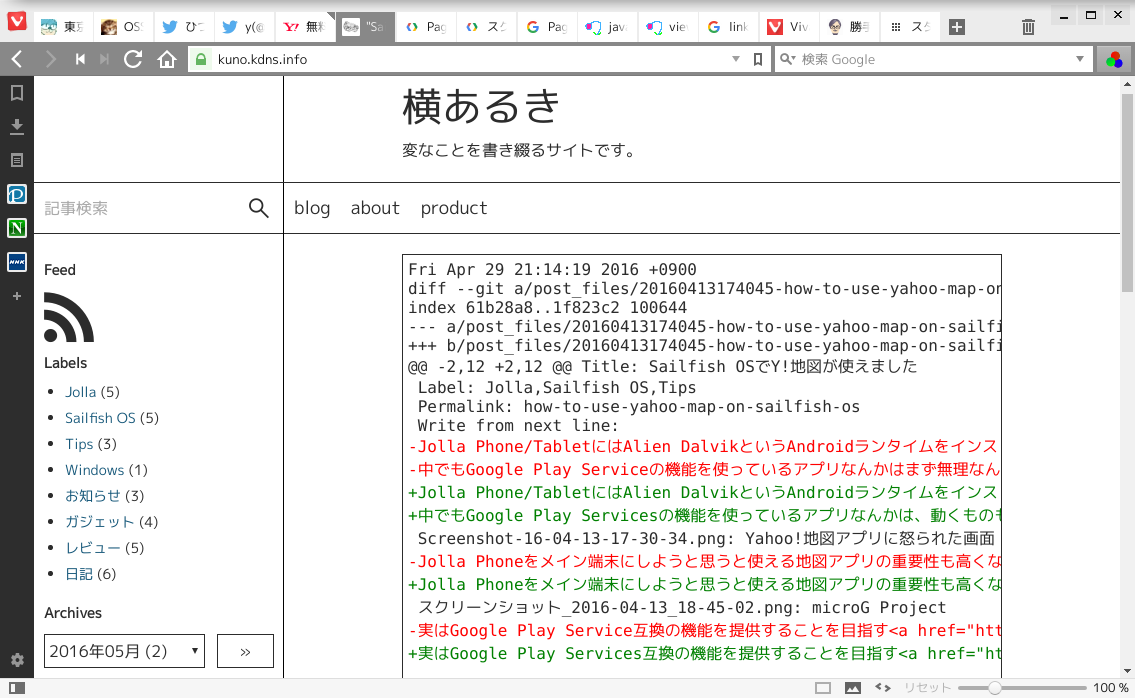Click the green padlock site info icon
The width and height of the screenshot is (1135, 698).
(201, 59)
